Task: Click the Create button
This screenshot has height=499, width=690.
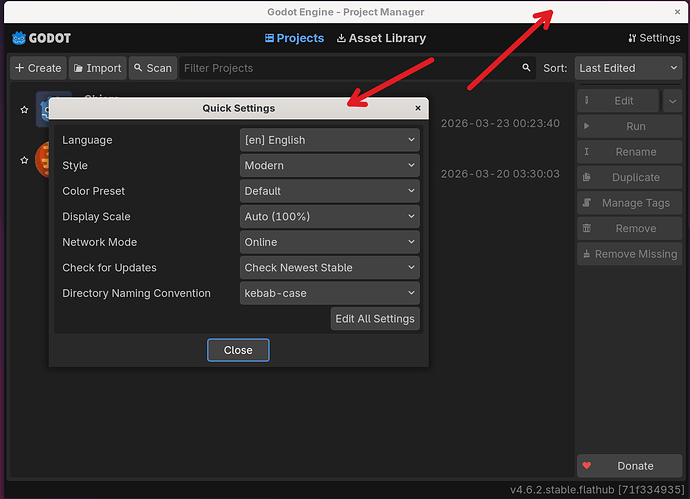Action: click(38, 68)
